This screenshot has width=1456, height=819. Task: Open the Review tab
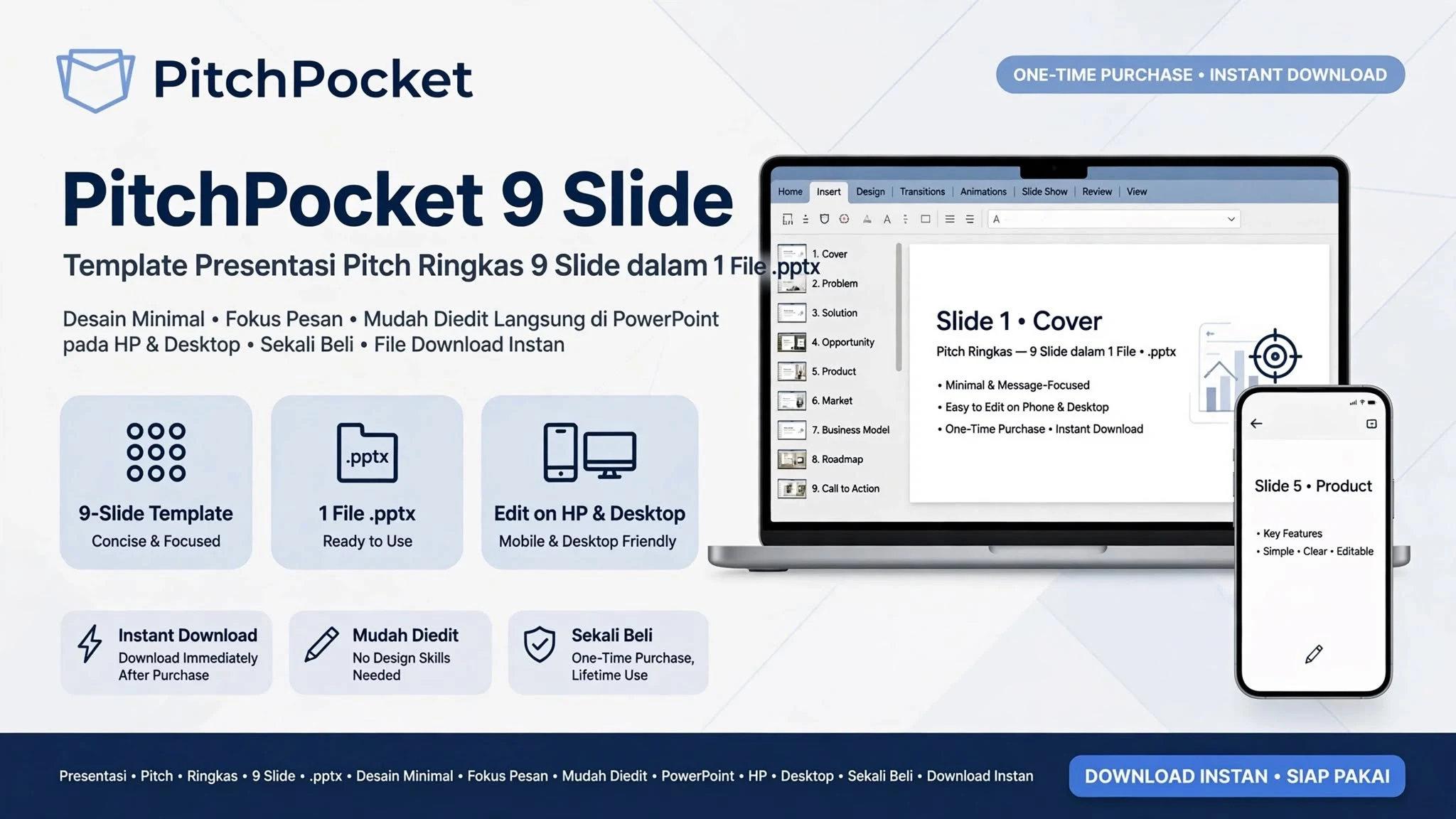[x=1097, y=191]
